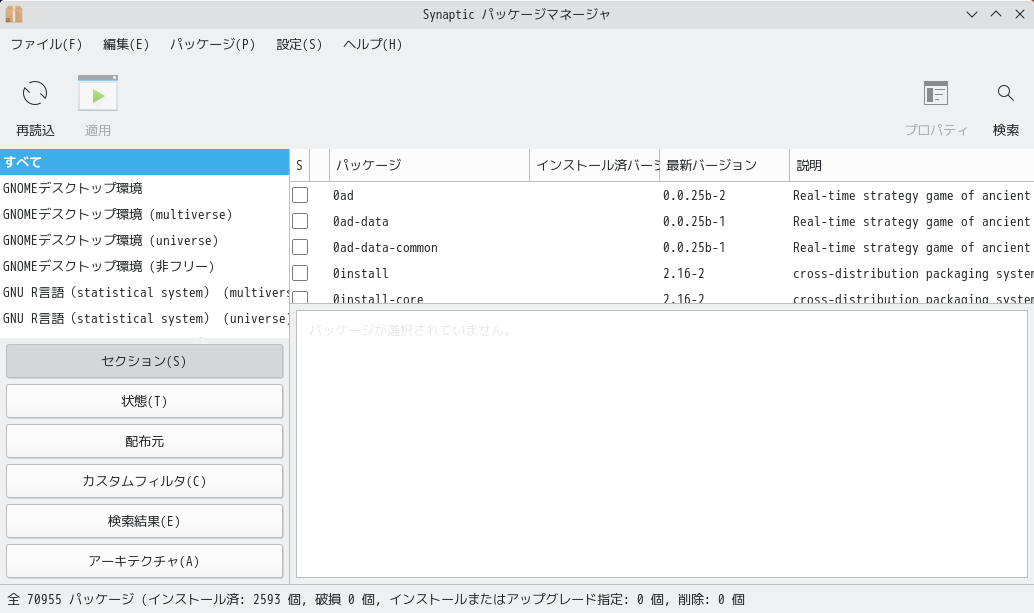
Task: Select GNOMEデスクトップ環境 (universe) section
Action: 144,241
